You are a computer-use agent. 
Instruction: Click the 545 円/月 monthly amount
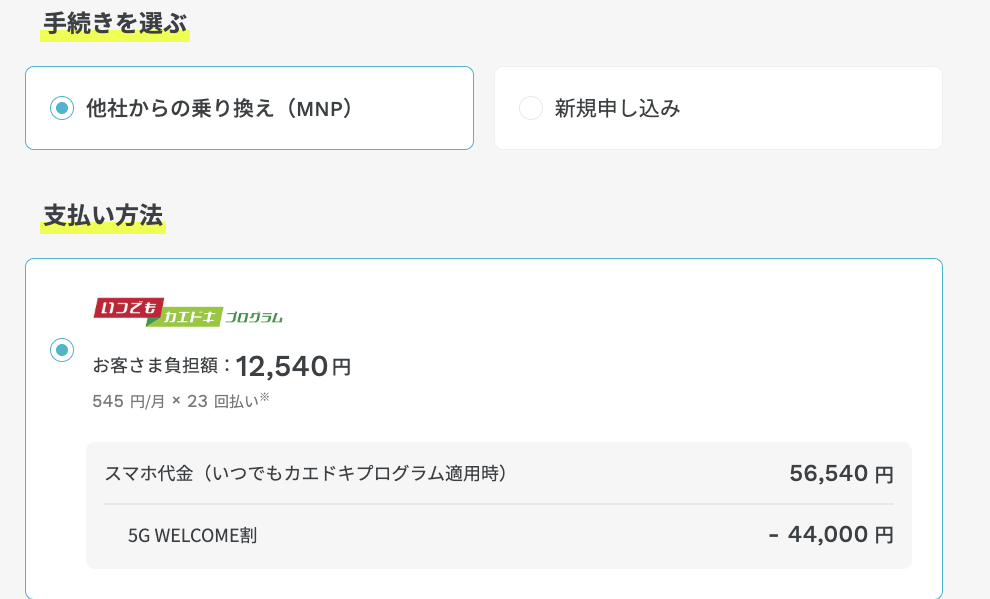(127, 402)
